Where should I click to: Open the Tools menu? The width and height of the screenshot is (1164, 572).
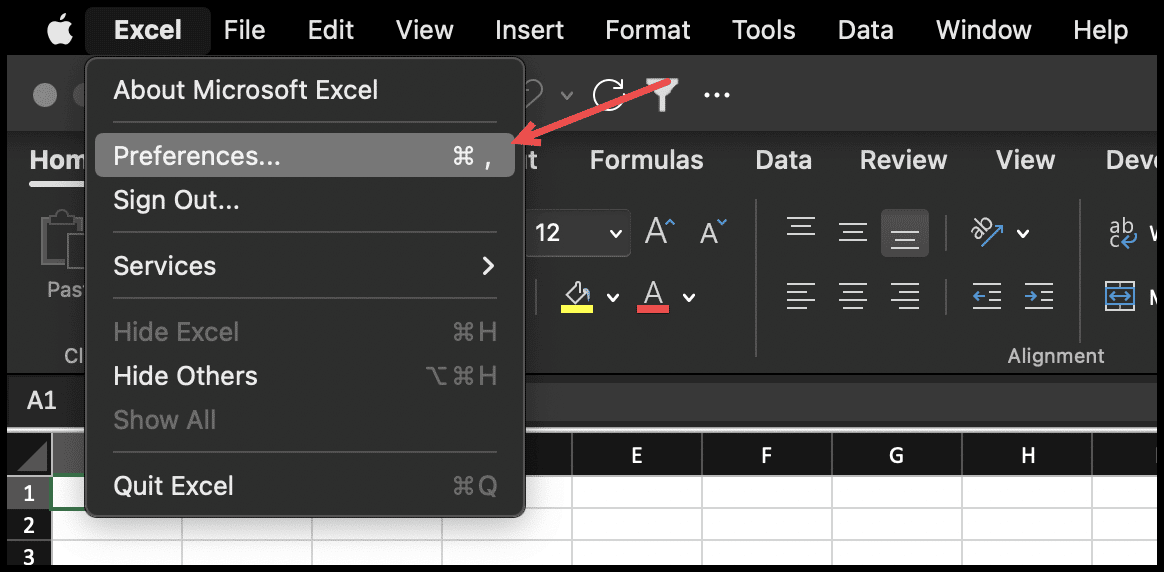[763, 30]
